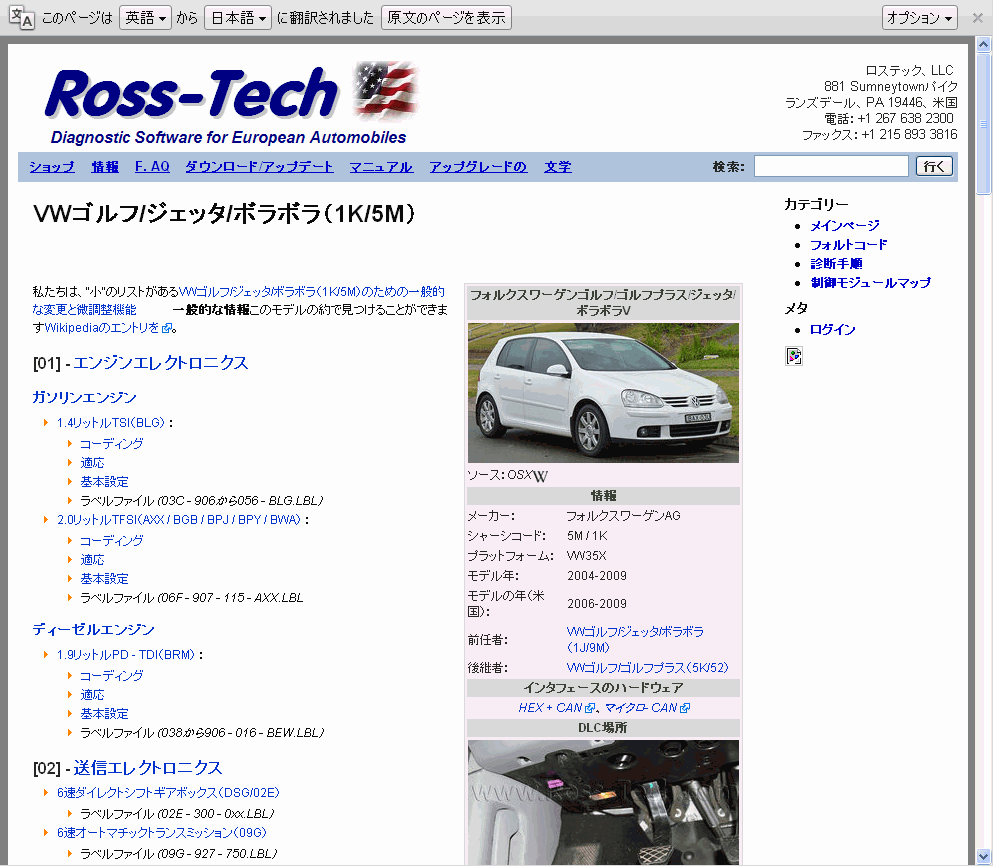
Task: Open 基本設定 link under 1.9リットルPD TDI
Action: [104, 713]
